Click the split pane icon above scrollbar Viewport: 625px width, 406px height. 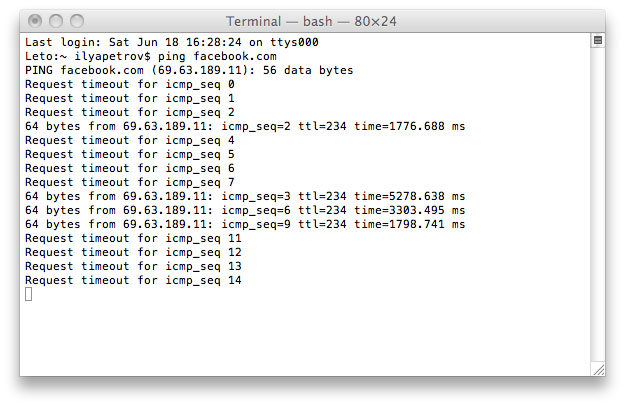597,41
